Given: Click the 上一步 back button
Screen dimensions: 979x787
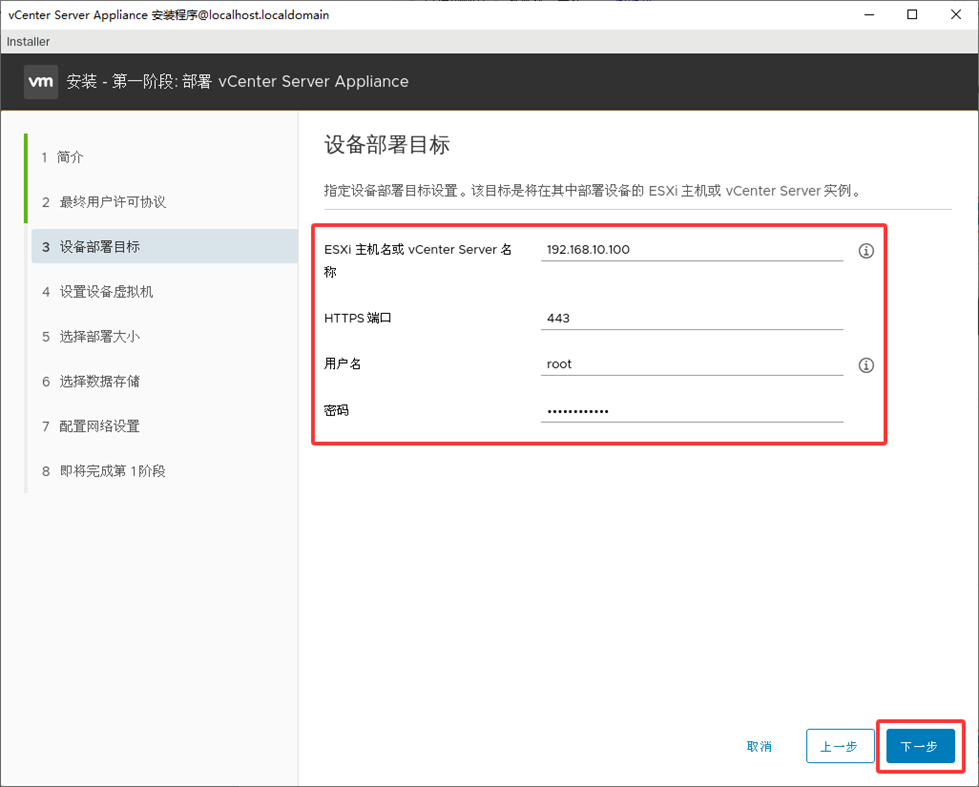Looking at the screenshot, I should (x=839, y=746).
